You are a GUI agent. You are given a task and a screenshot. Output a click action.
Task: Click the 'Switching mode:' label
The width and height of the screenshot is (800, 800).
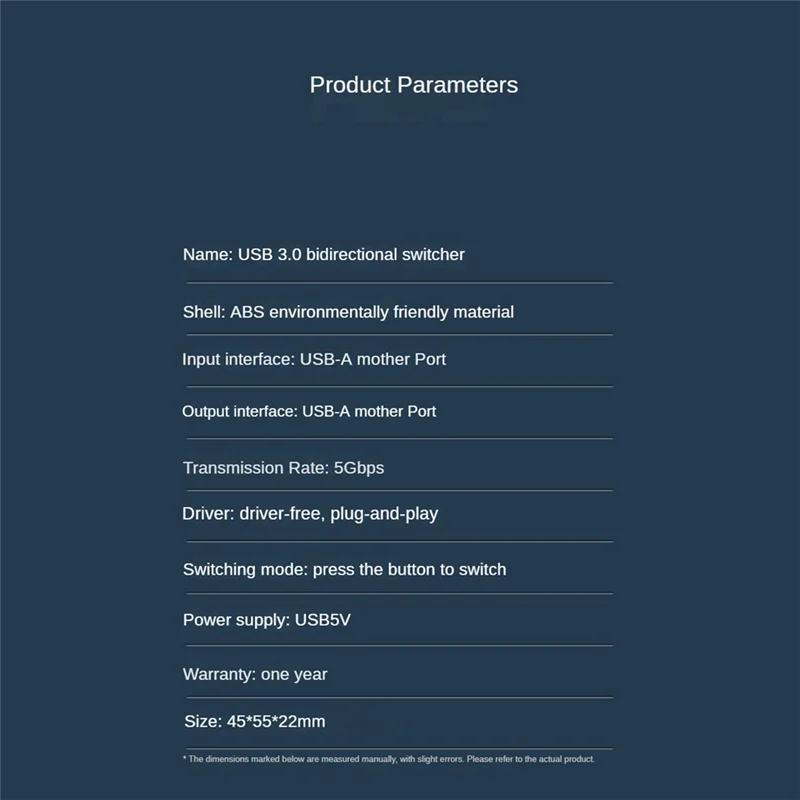245,570
